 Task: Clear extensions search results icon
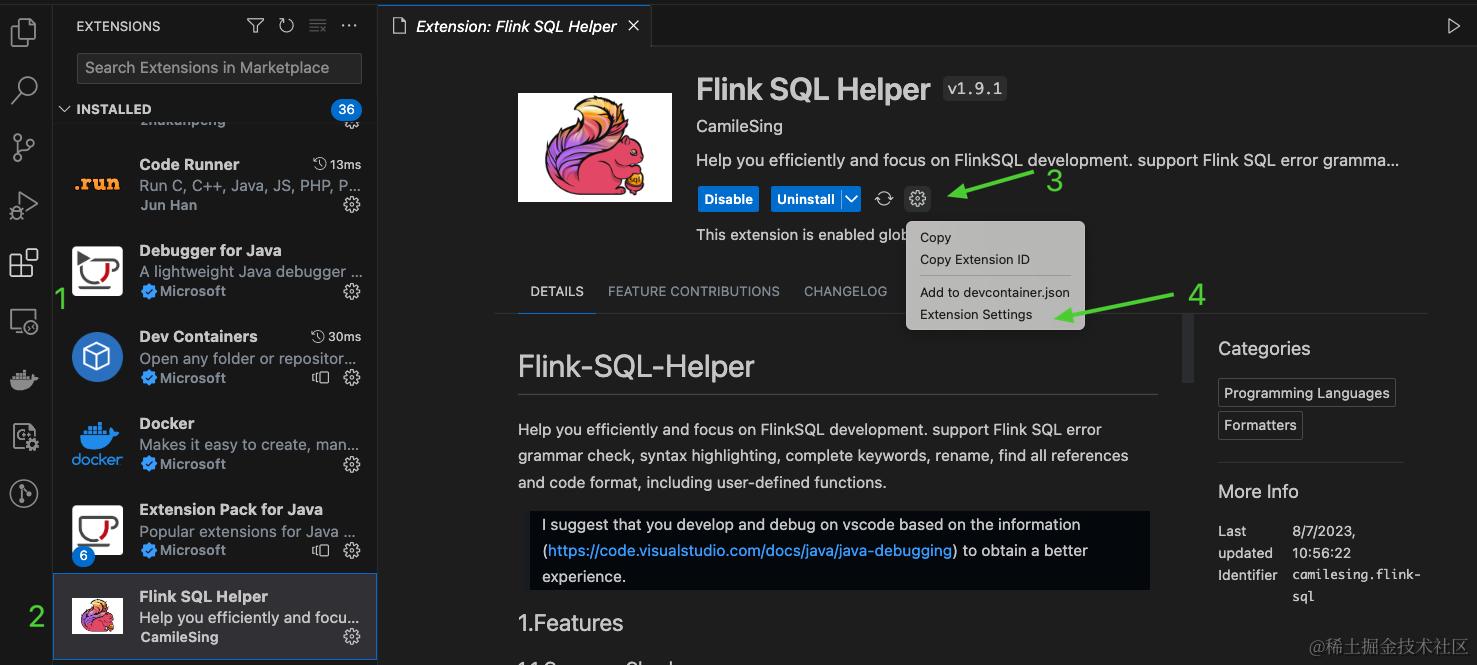(317, 26)
